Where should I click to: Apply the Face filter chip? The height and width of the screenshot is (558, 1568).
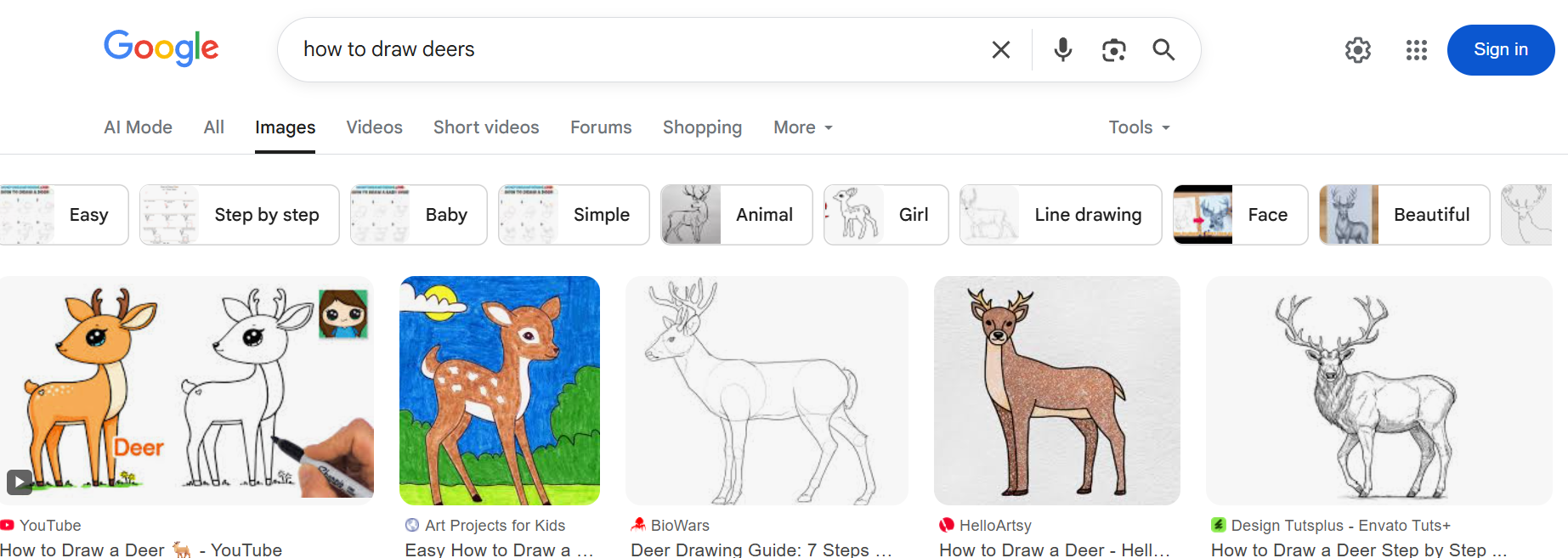pos(1241,215)
